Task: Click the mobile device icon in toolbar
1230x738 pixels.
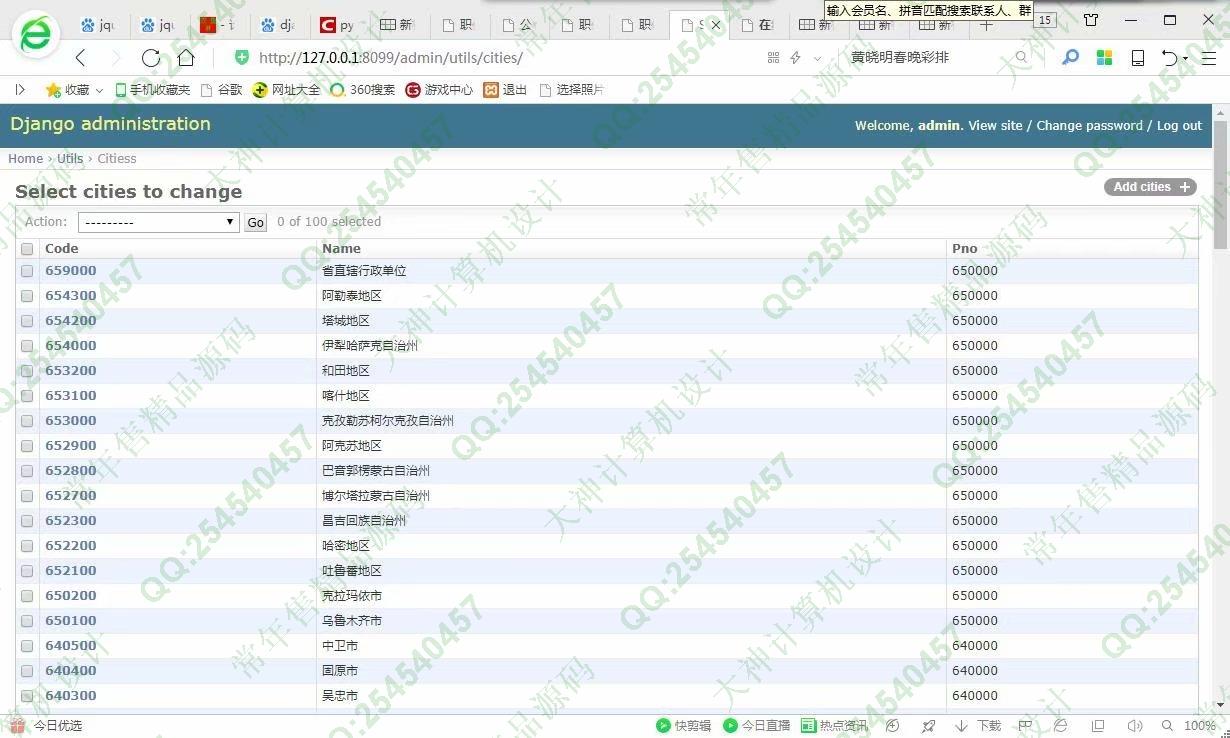Action: tap(1138, 58)
